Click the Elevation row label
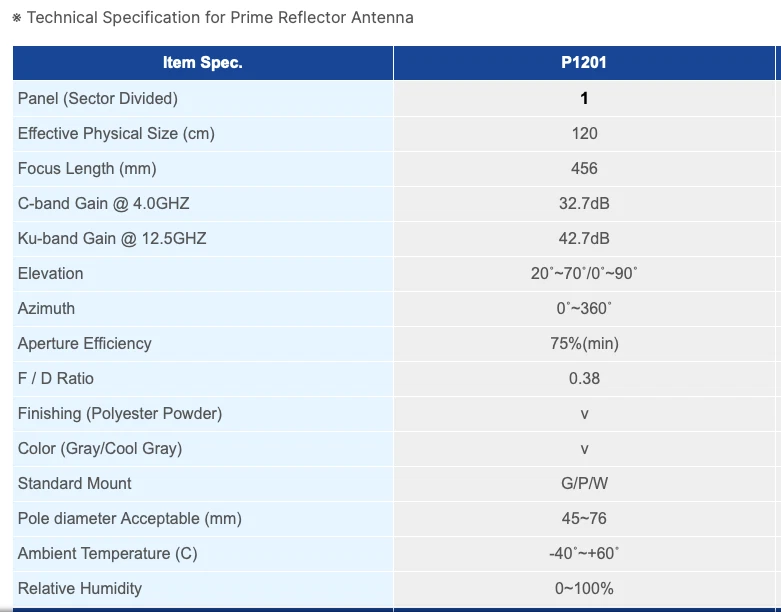 click(51, 273)
